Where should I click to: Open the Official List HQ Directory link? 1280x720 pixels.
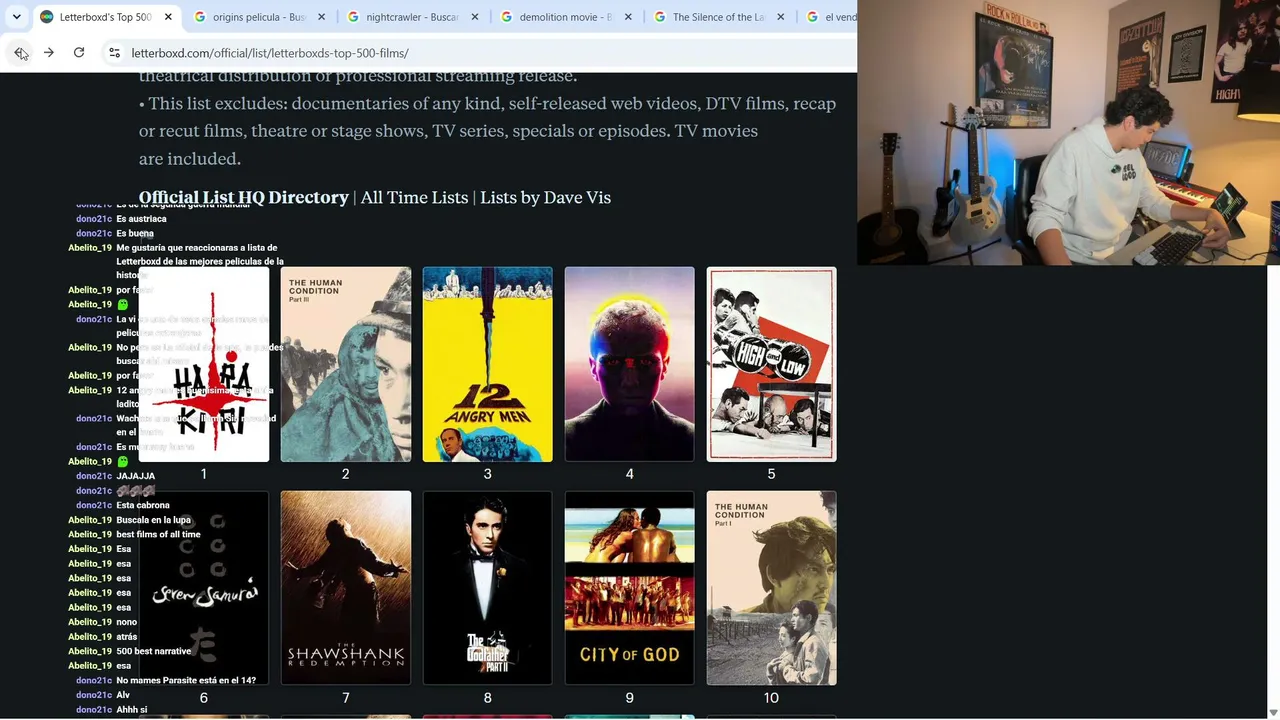pyautogui.click(x=244, y=197)
